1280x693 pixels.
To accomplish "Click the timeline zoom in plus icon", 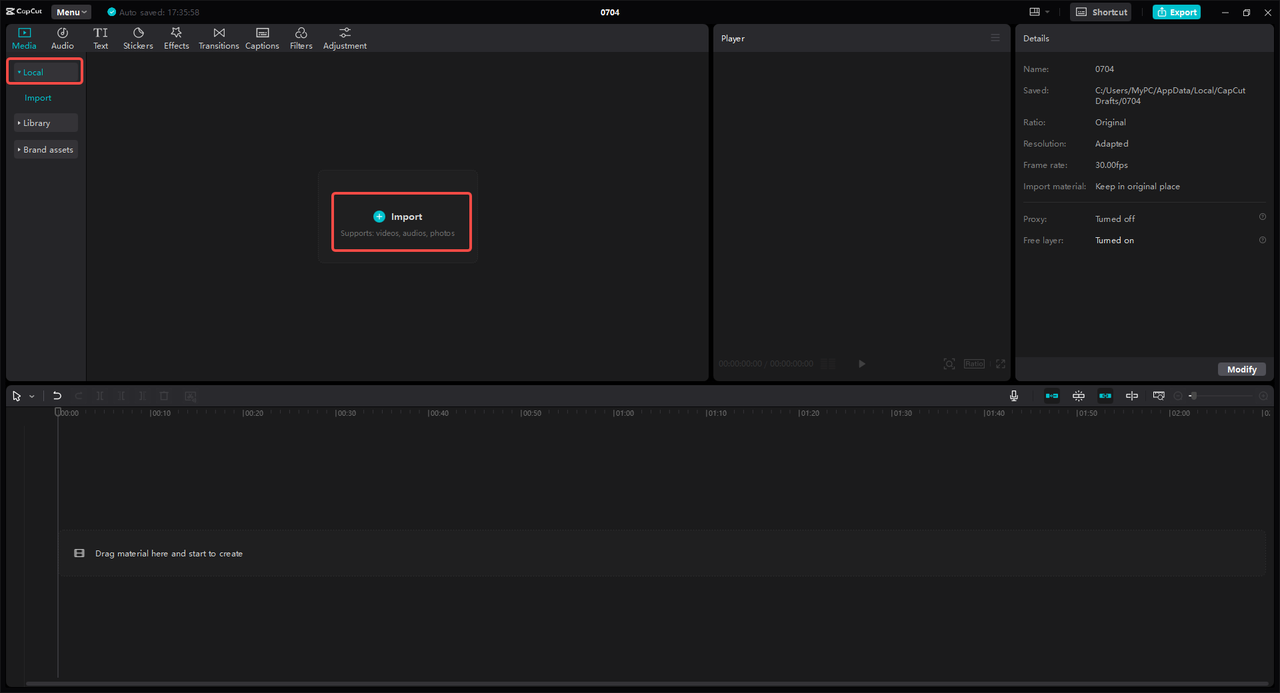I will tap(1263, 396).
